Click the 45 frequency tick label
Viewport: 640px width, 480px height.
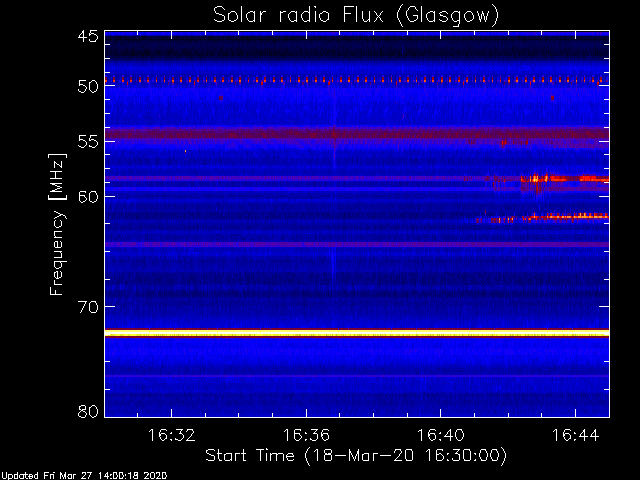coord(88,37)
